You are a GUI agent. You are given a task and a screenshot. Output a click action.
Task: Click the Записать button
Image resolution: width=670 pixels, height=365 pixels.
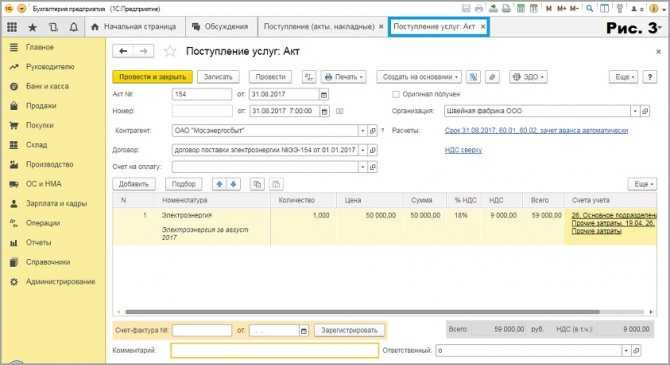click(218, 77)
